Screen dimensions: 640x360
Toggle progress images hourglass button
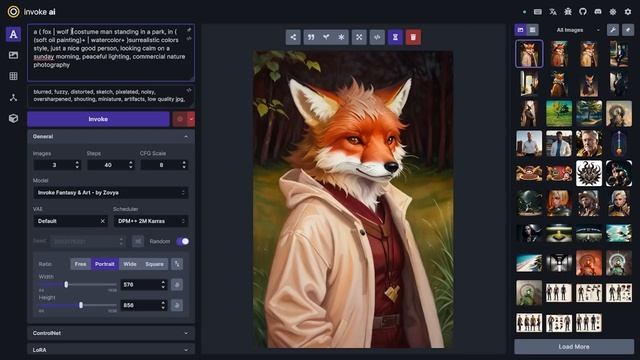click(x=395, y=37)
